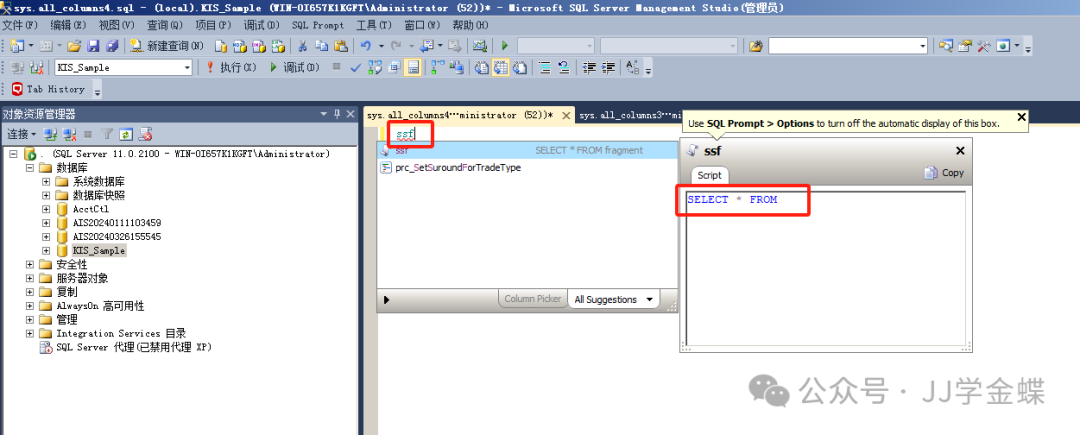Expand the 安全性 folder
Viewport: 1080px width, 435px height.
click(30, 264)
